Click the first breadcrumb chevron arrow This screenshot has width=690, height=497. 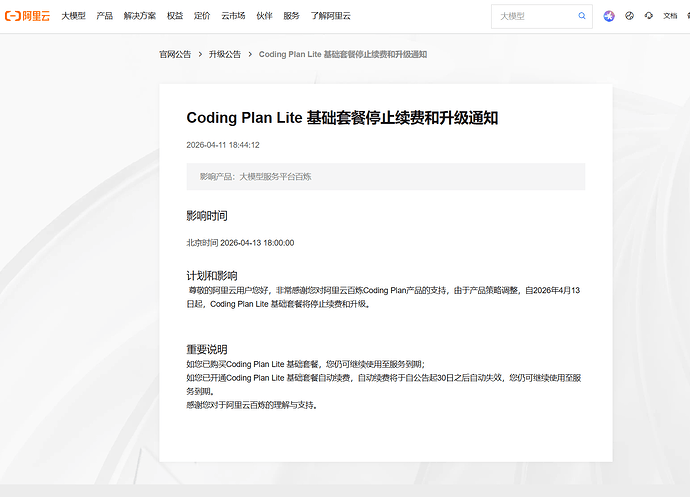200,54
